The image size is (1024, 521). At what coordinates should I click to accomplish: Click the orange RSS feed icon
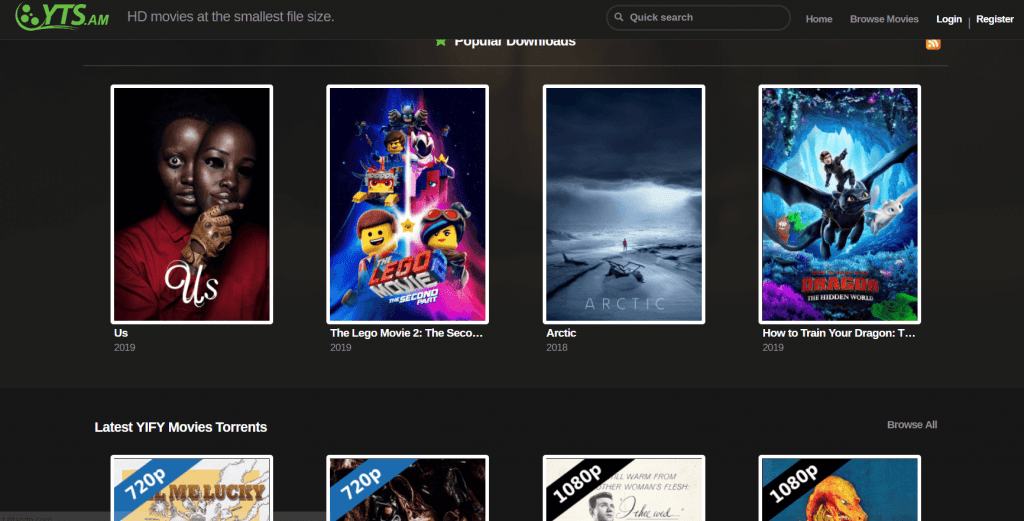click(x=933, y=43)
